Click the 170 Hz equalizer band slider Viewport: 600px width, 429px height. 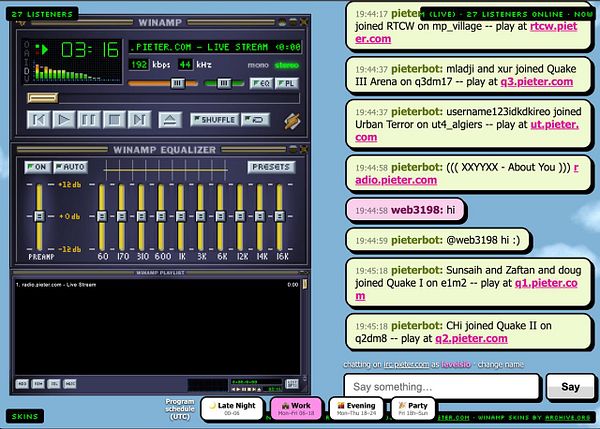pos(122,217)
